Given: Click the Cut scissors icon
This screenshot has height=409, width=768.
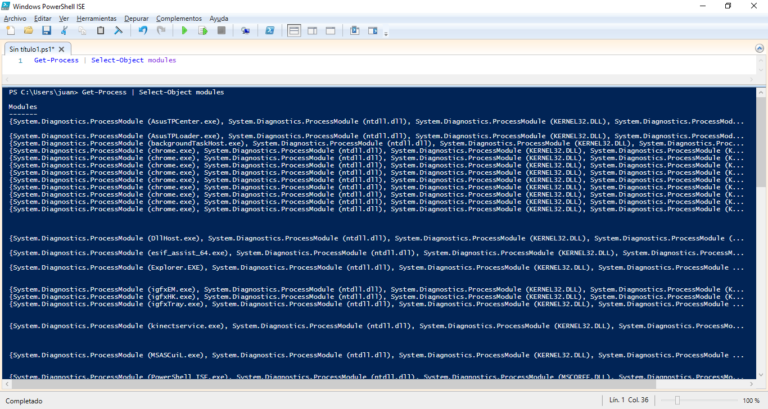Looking at the screenshot, I should (x=64, y=30).
